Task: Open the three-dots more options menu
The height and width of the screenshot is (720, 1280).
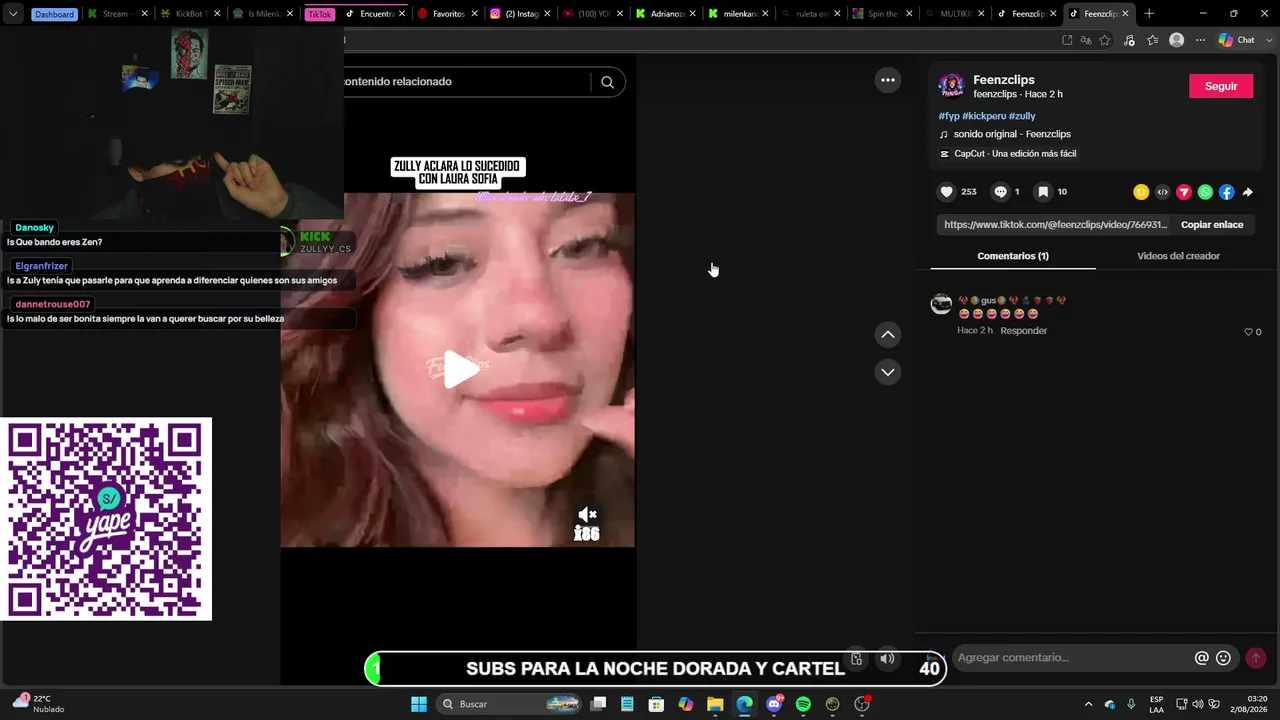Action: point(888,81)
